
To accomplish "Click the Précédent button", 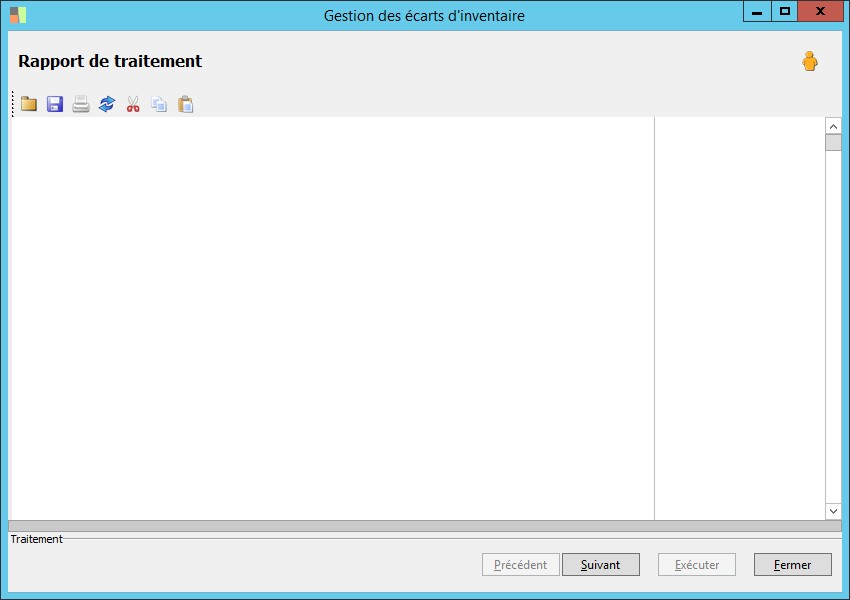I will click(x=520, y=565).
